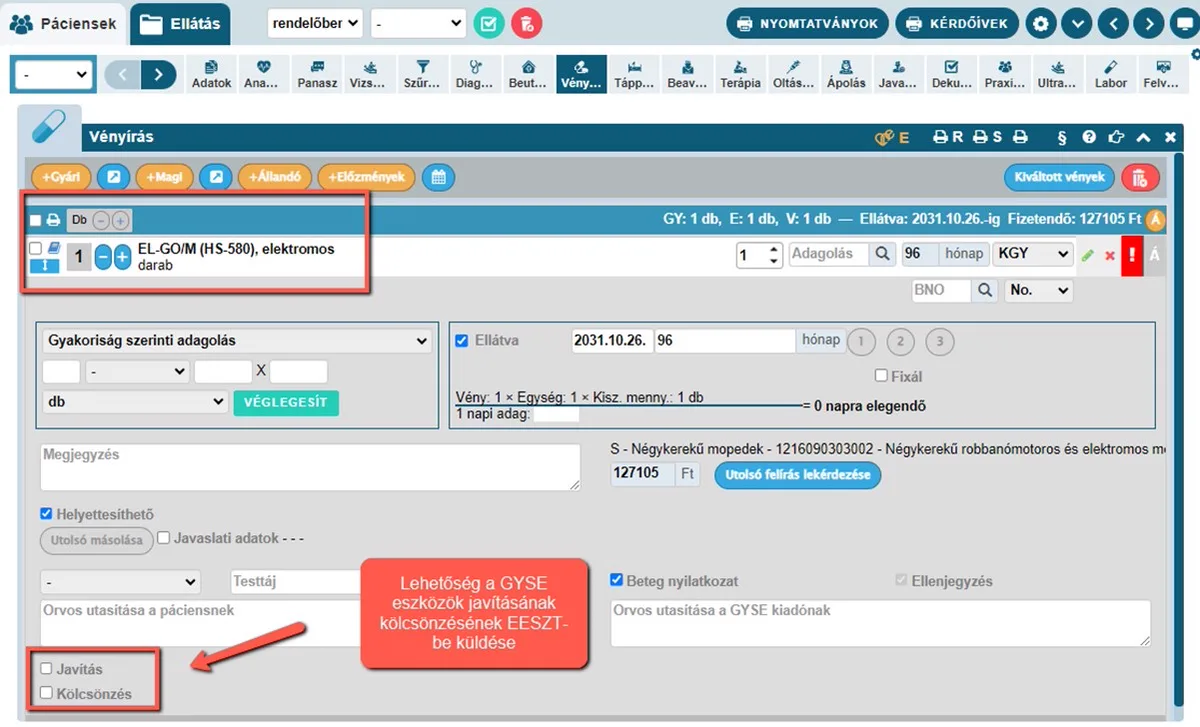
Task: Open the Terápia section
Action: 740,74
